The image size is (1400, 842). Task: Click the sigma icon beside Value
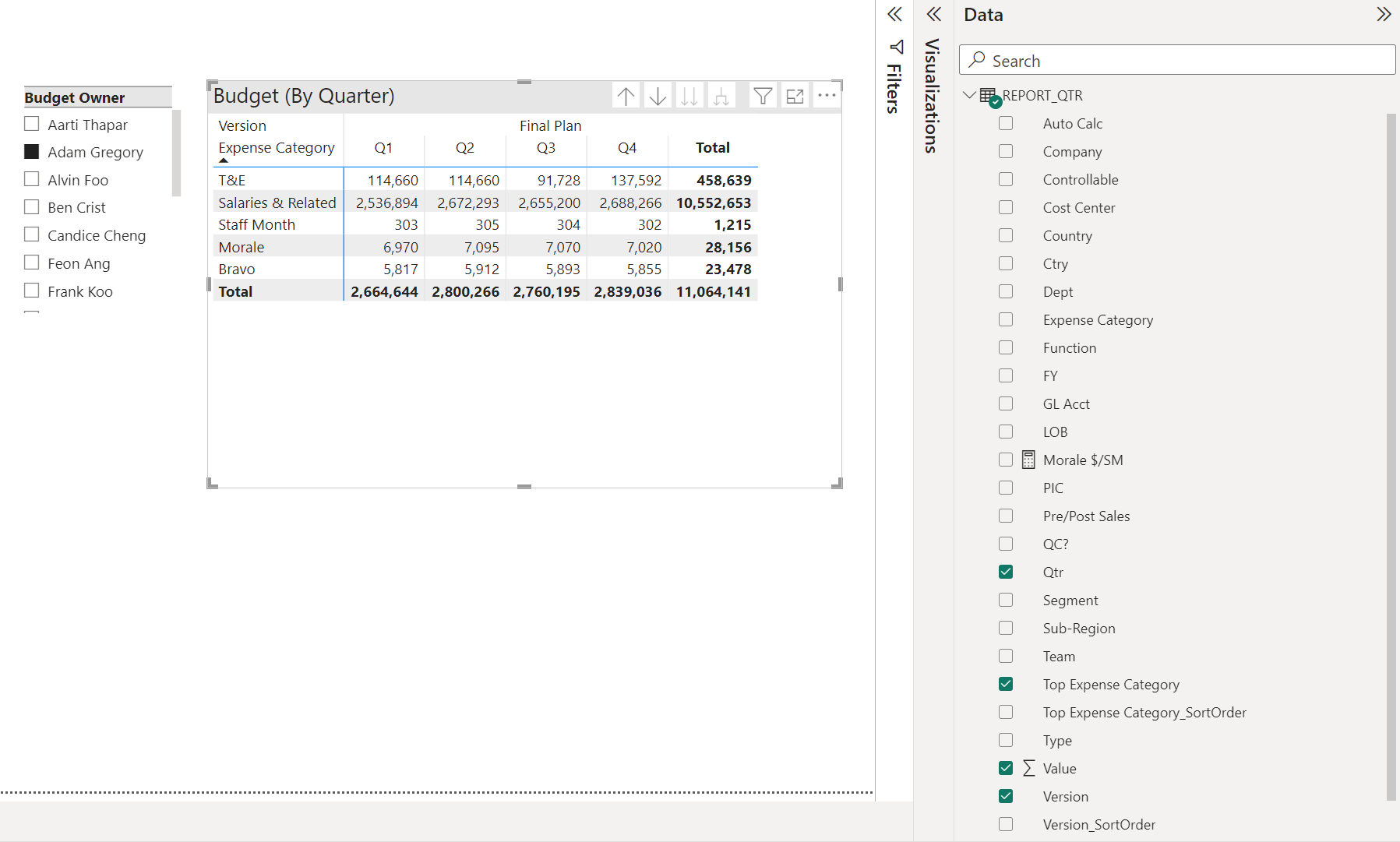point(1028,768)
